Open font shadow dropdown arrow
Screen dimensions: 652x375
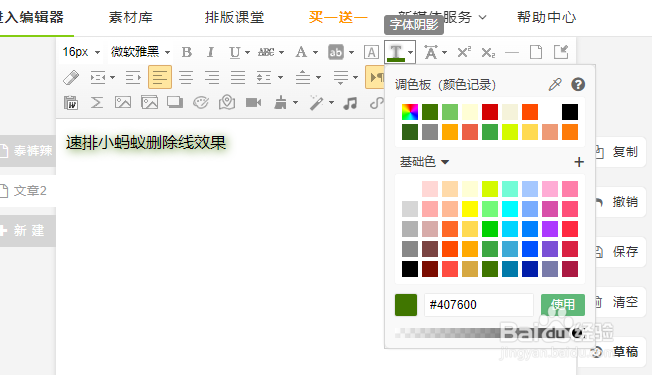coord(410,52)
